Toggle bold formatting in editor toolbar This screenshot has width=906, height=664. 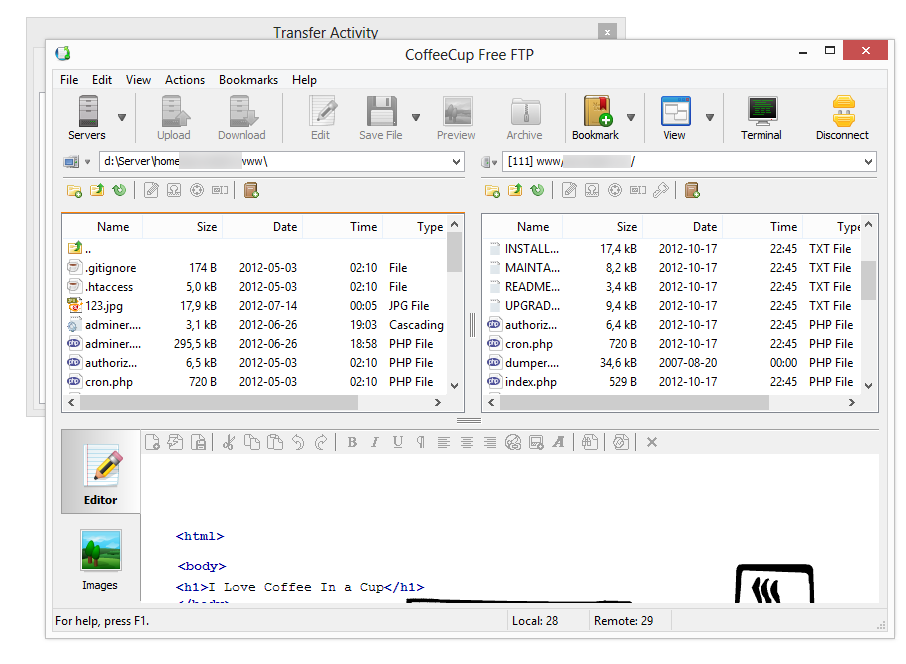[x=352, y=442]
